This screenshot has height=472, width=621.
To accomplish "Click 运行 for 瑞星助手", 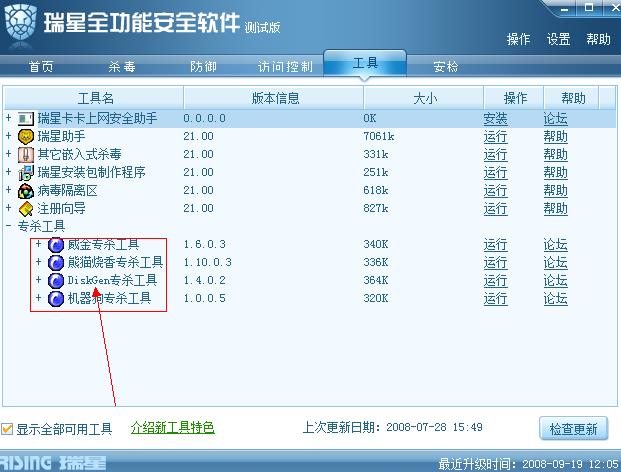I will click(x=495, y=137).
